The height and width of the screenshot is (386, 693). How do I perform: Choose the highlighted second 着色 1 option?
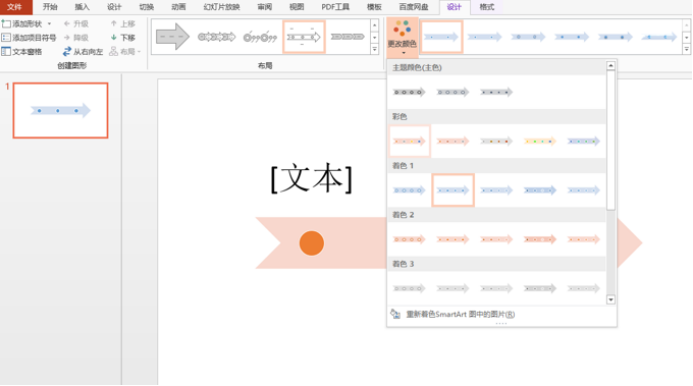click(453, 190)
